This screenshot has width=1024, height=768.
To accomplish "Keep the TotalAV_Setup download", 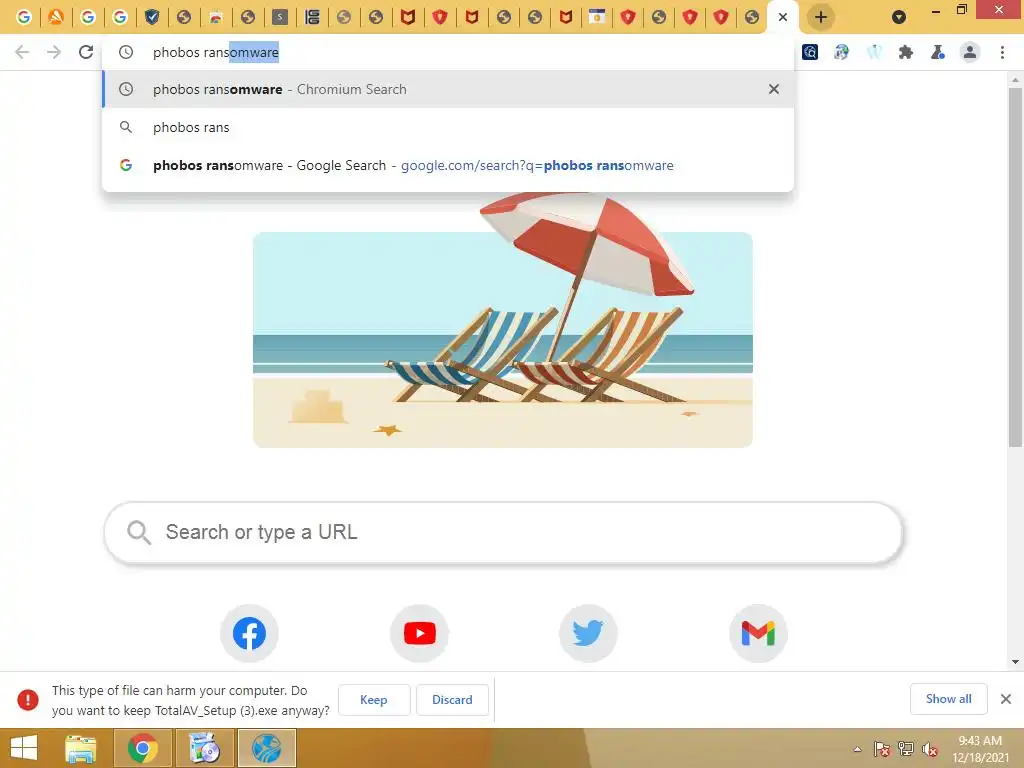I will click(374, 699).
